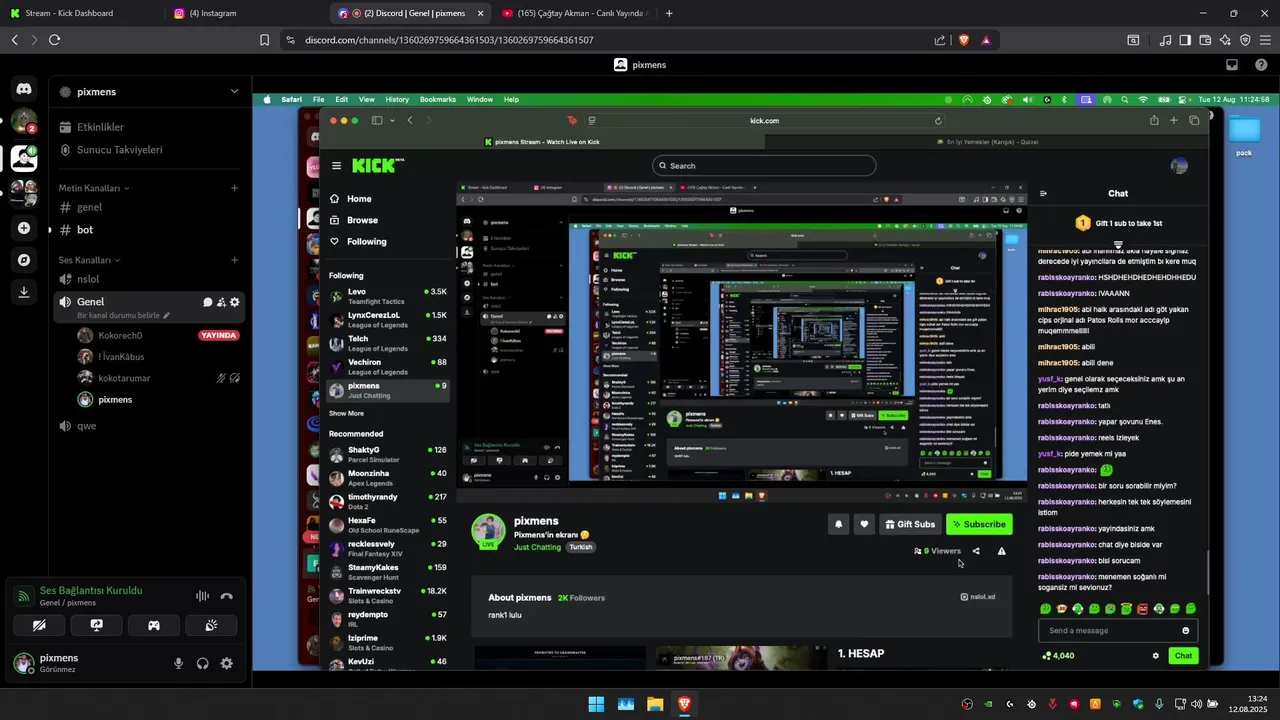
Task: Expand the pixmens server dropdown
Action: (234, 91)
